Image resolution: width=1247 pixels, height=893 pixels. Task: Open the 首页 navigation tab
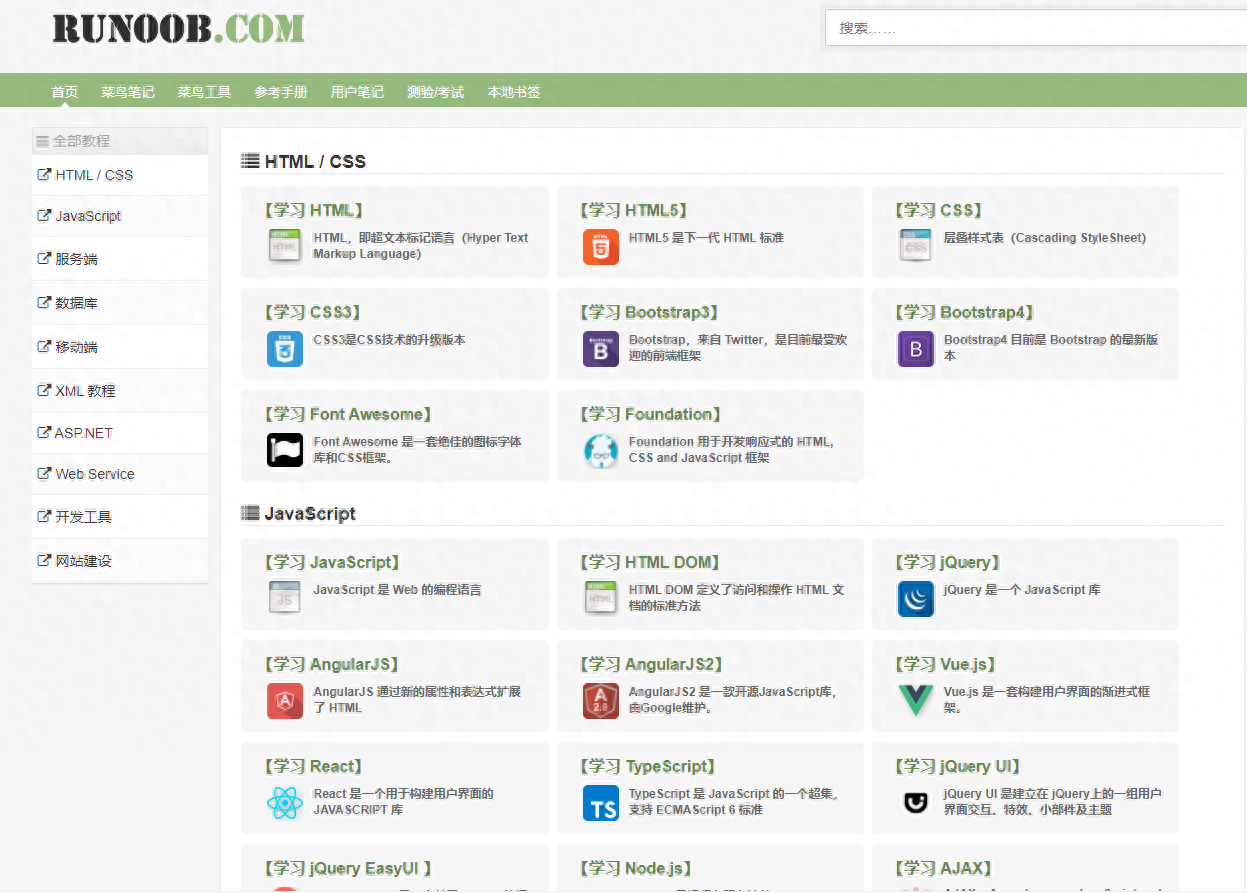click(65, 92)
